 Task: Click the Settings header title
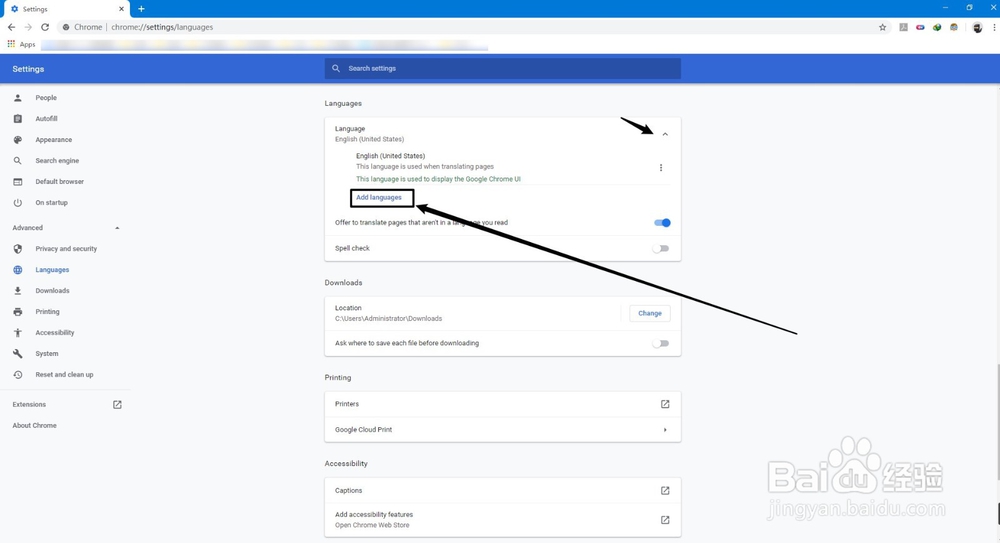(x=28, y=69)
